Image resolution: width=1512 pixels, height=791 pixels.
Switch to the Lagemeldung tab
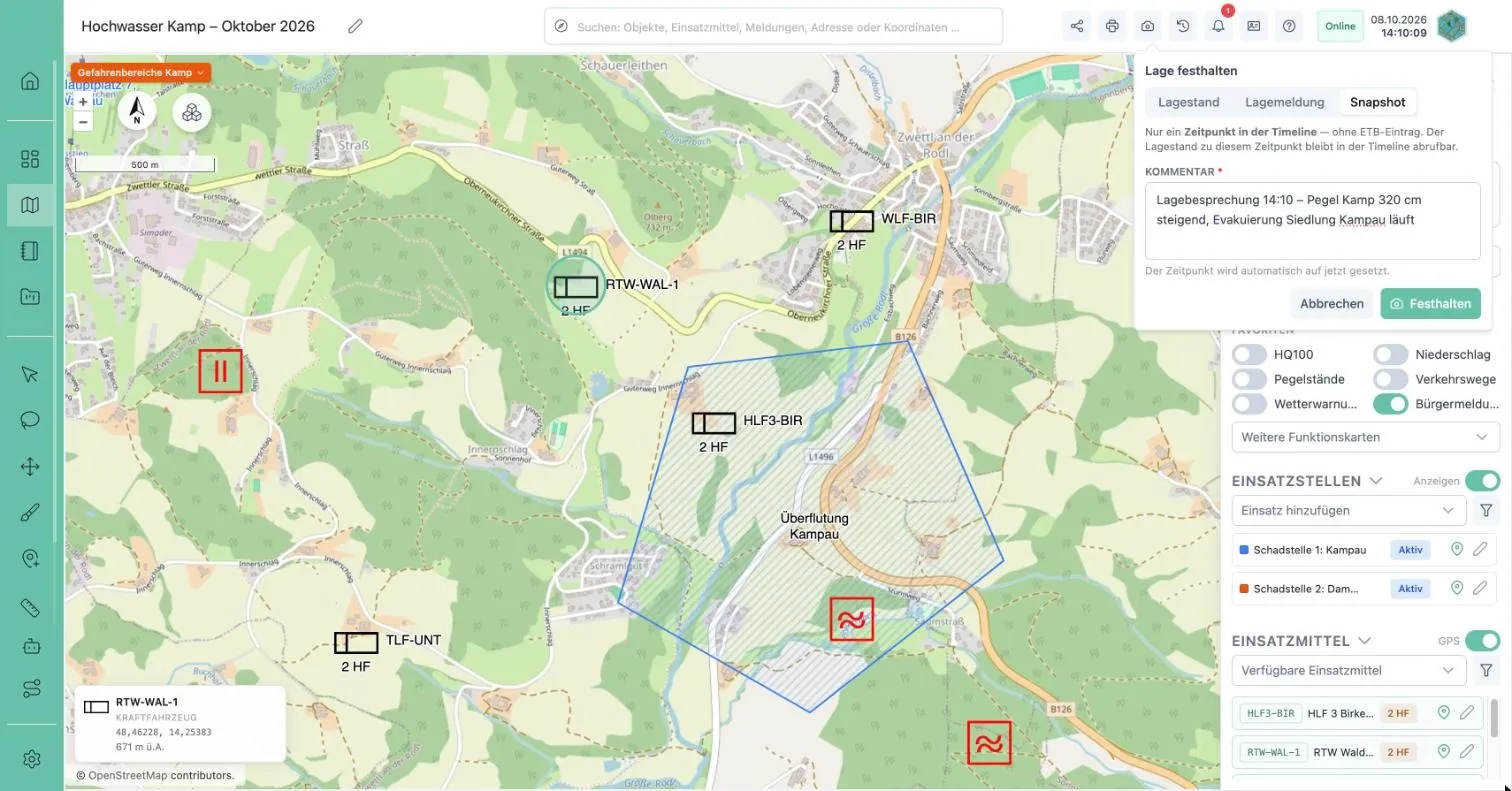(1284, 102)
